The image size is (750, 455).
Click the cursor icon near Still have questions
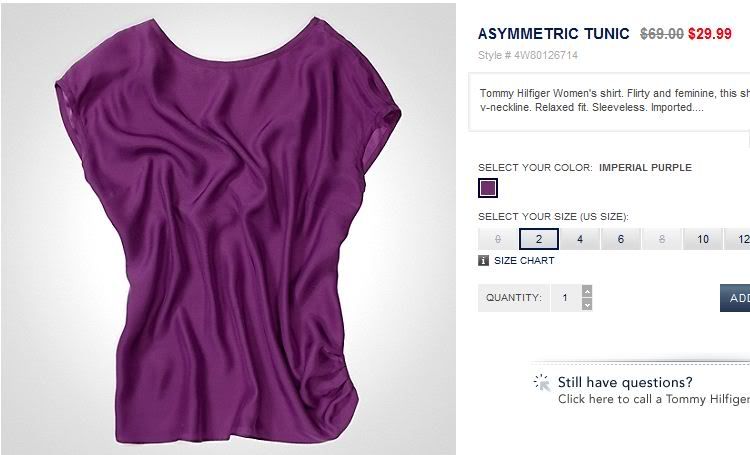(542, 382)
